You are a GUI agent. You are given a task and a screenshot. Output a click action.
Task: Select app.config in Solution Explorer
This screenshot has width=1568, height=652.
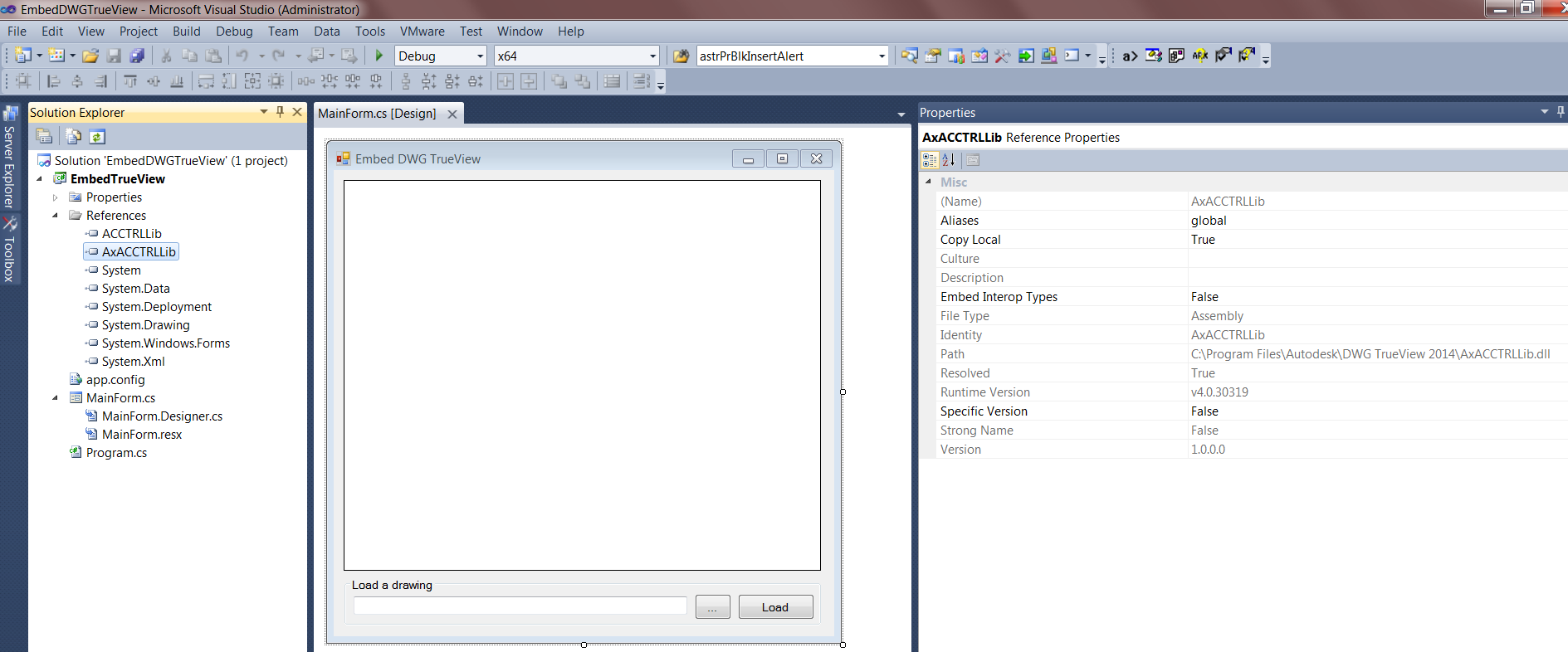coord(115,380)
